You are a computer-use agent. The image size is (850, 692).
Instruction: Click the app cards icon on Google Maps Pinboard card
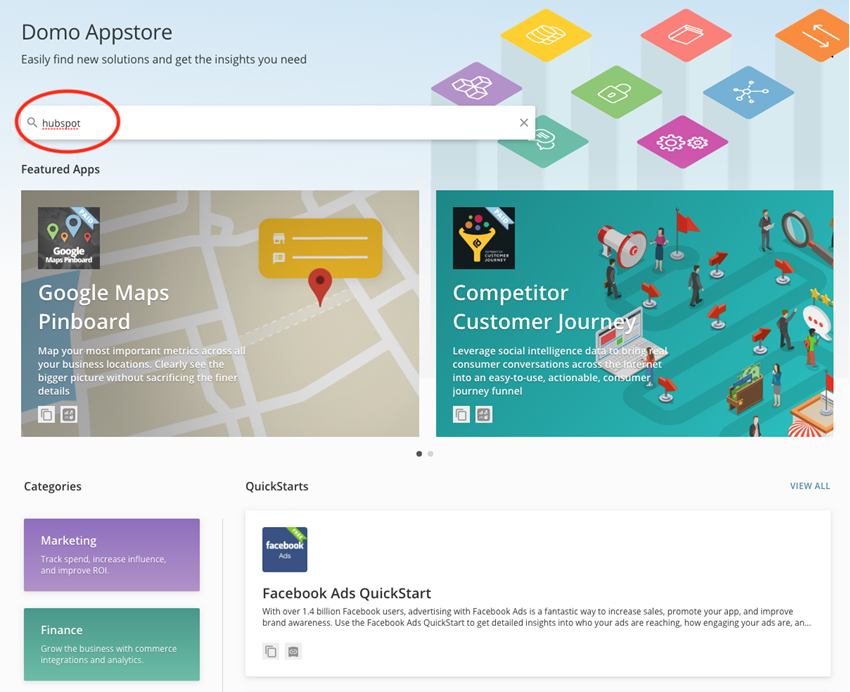[68, 413]
